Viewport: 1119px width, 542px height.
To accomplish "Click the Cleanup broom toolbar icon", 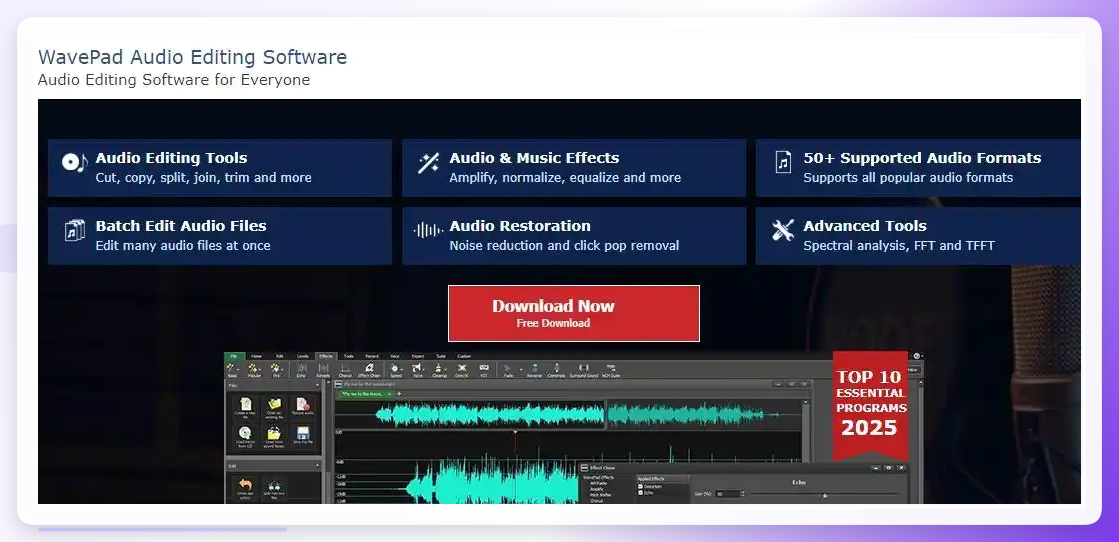I will 438,368.
